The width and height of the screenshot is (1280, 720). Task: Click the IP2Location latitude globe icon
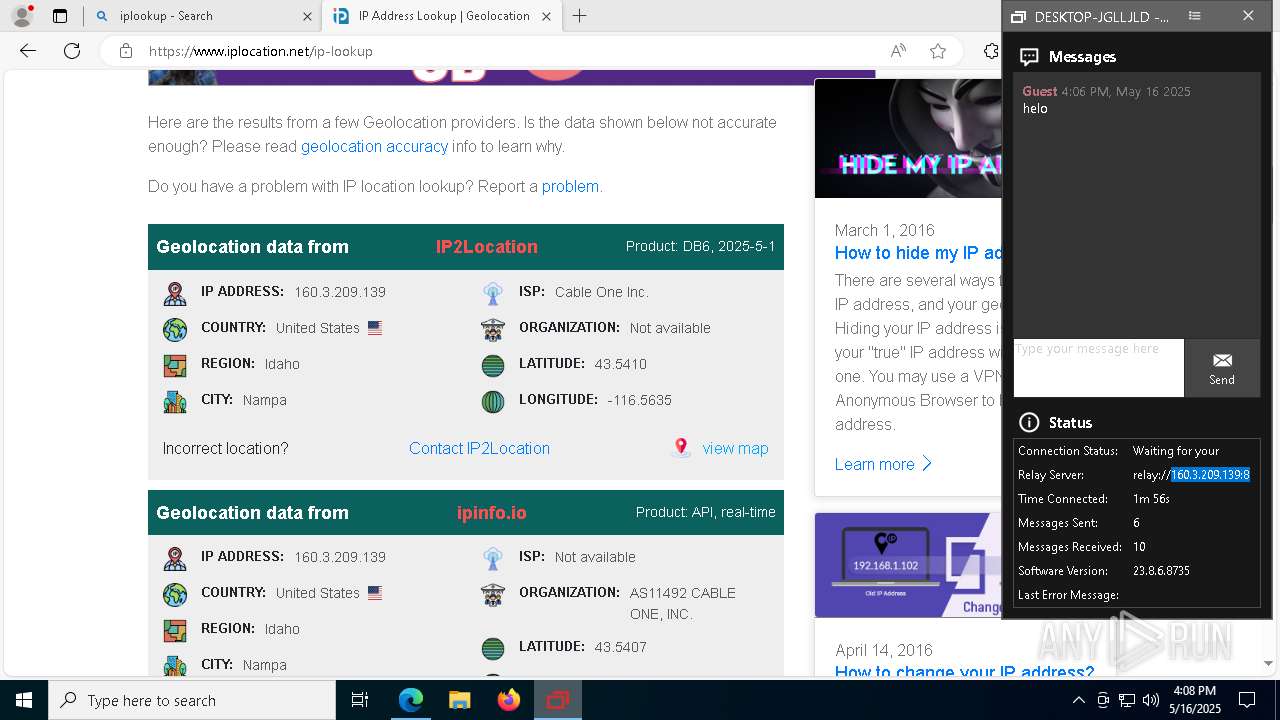(493, 365)
